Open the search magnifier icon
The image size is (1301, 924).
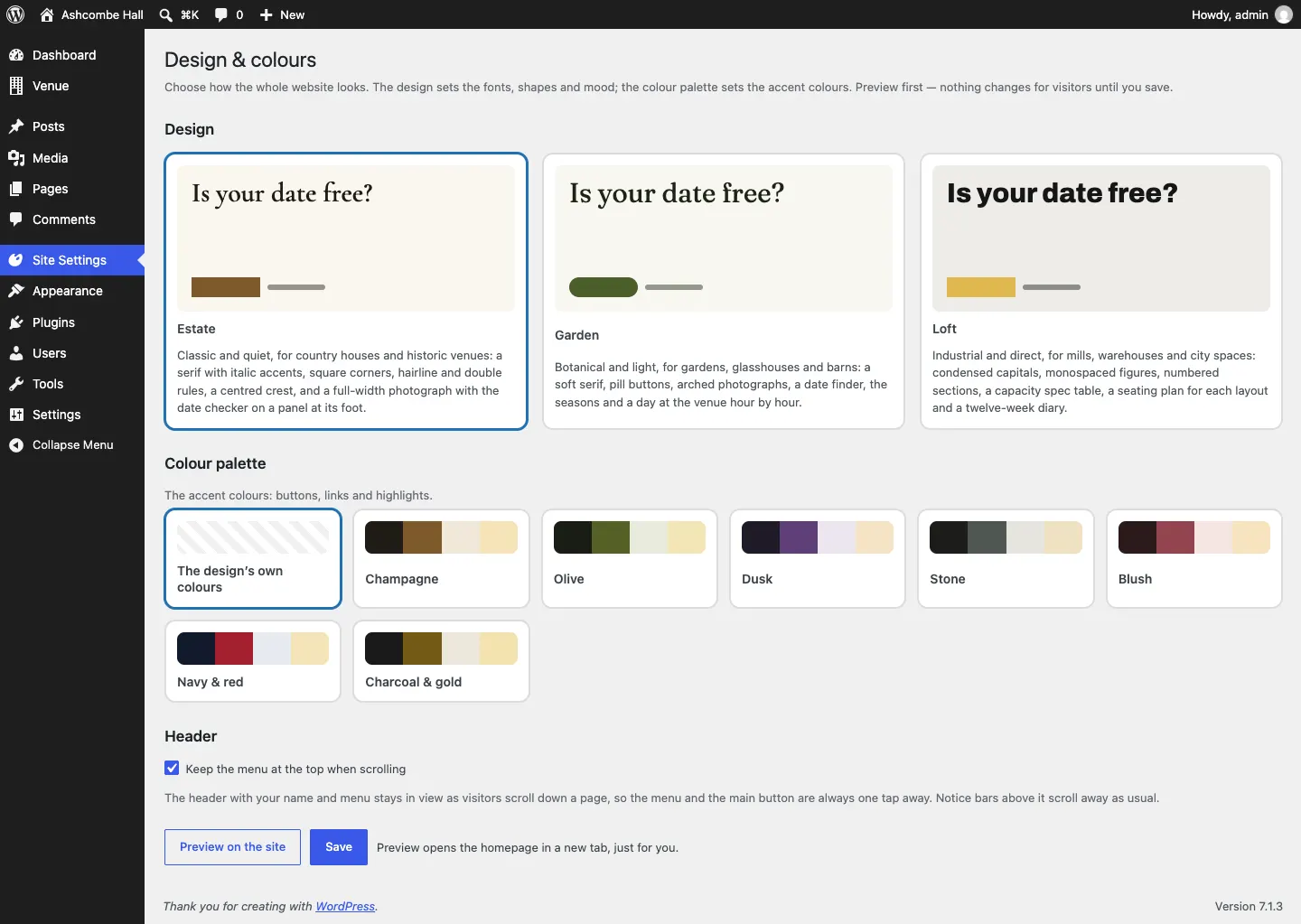pos(165,14)
